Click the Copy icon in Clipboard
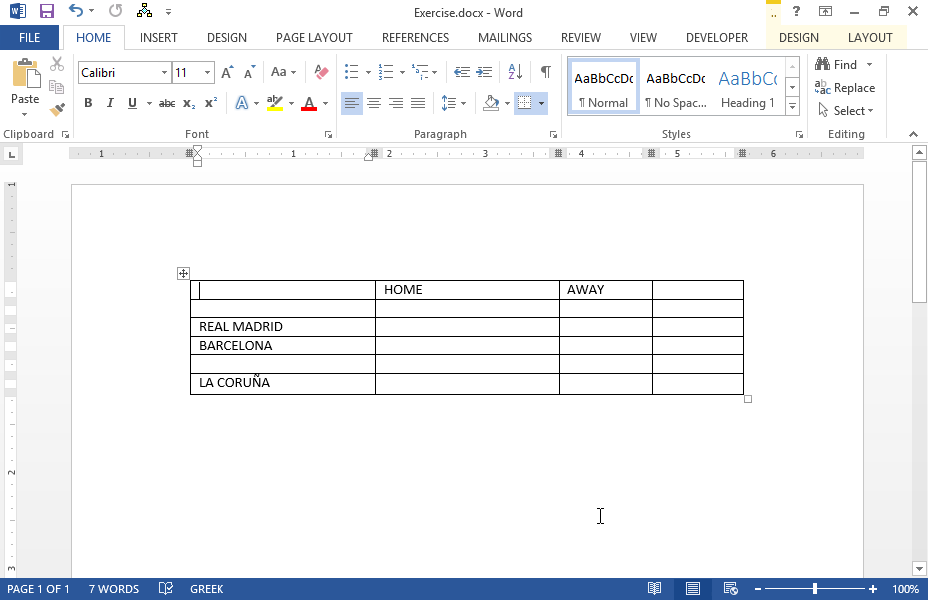The width and height of the screenshot is (928, 600). tap(57, 87)
